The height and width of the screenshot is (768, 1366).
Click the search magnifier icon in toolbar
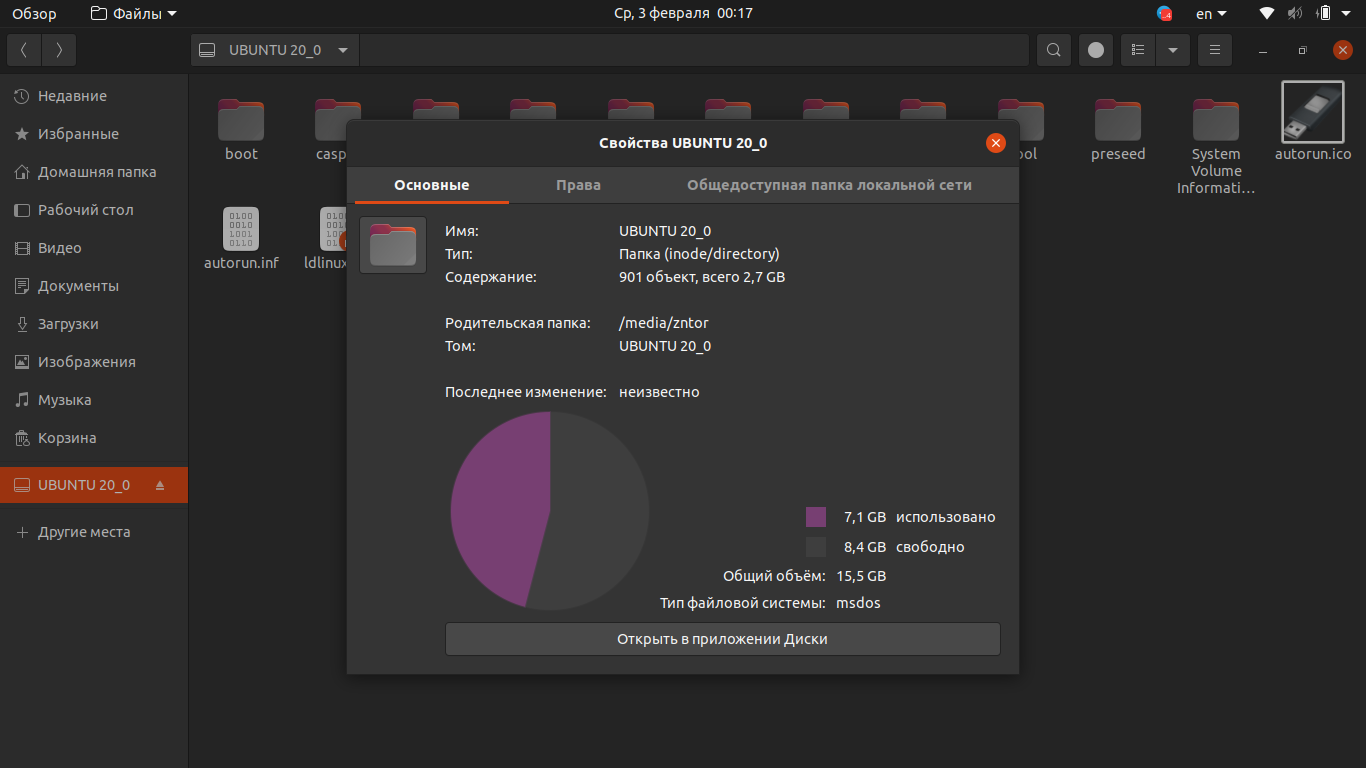(1053, 50)
